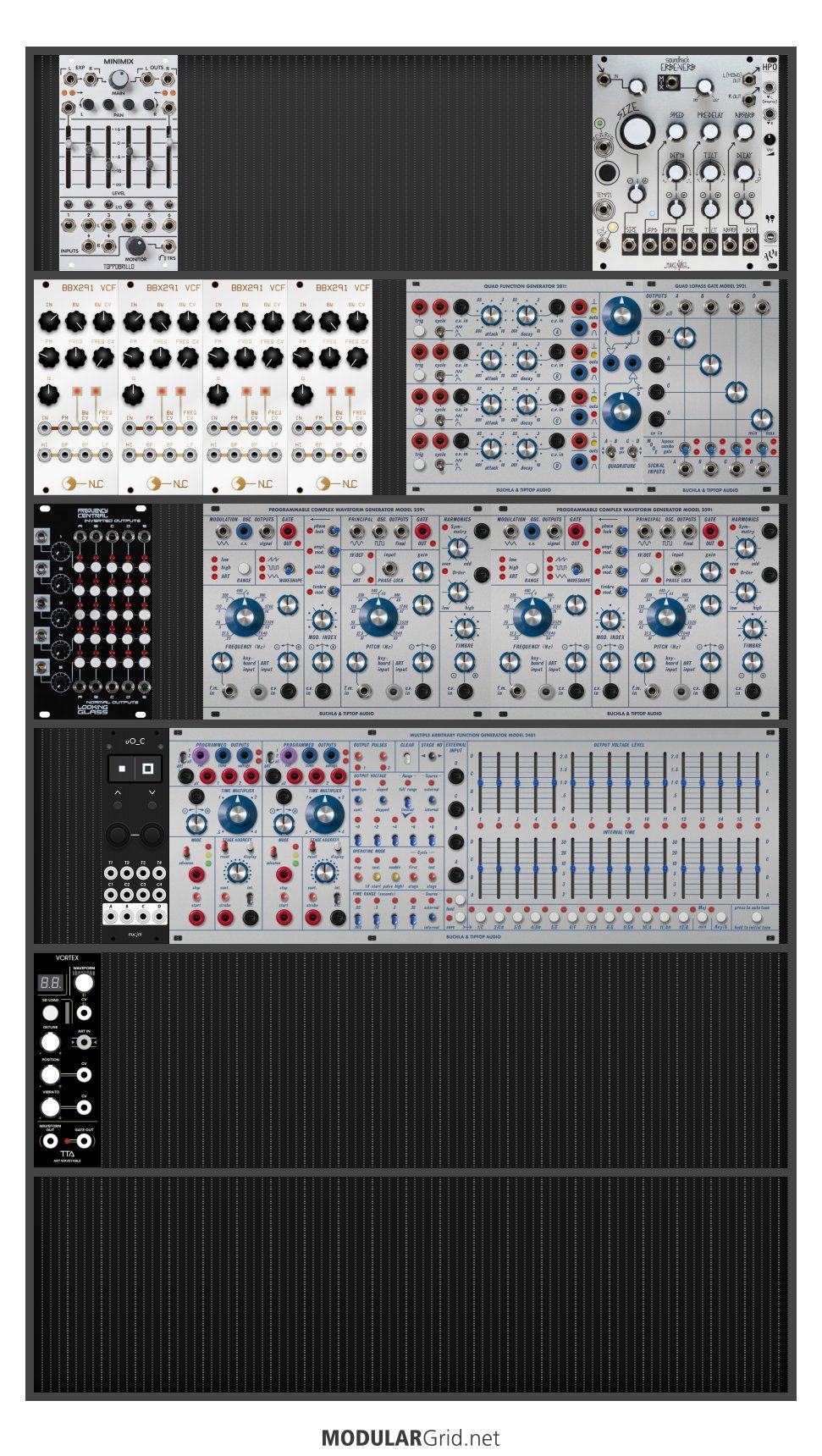This screenshot has height=1456, width=822.
Task: Click the big FREQUENCY knob on the left 259t
Action: pos(245,618)
